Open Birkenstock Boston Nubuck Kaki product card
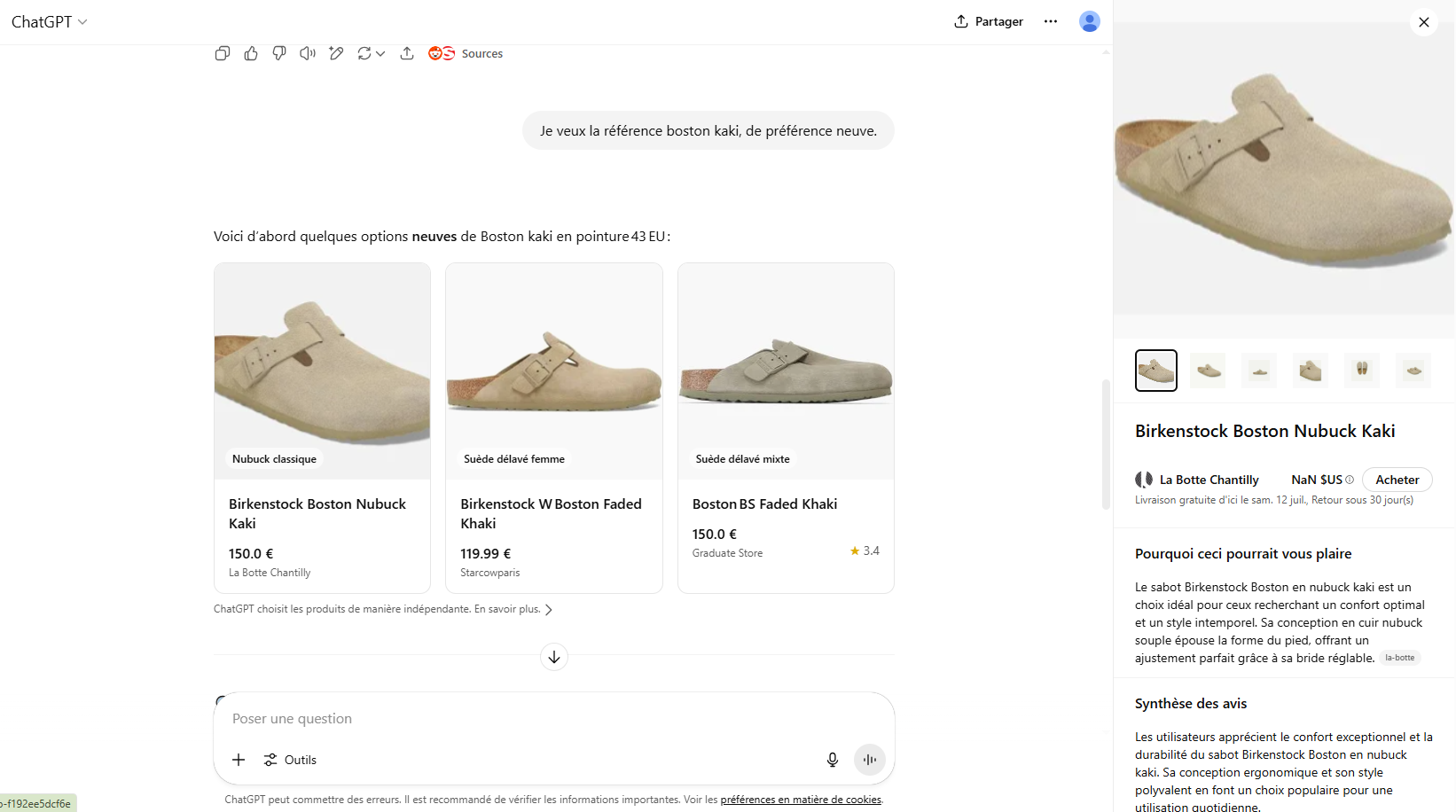The width and height of the screenshot is (1456, 812). pyautogui.click(x=322, y=428)
